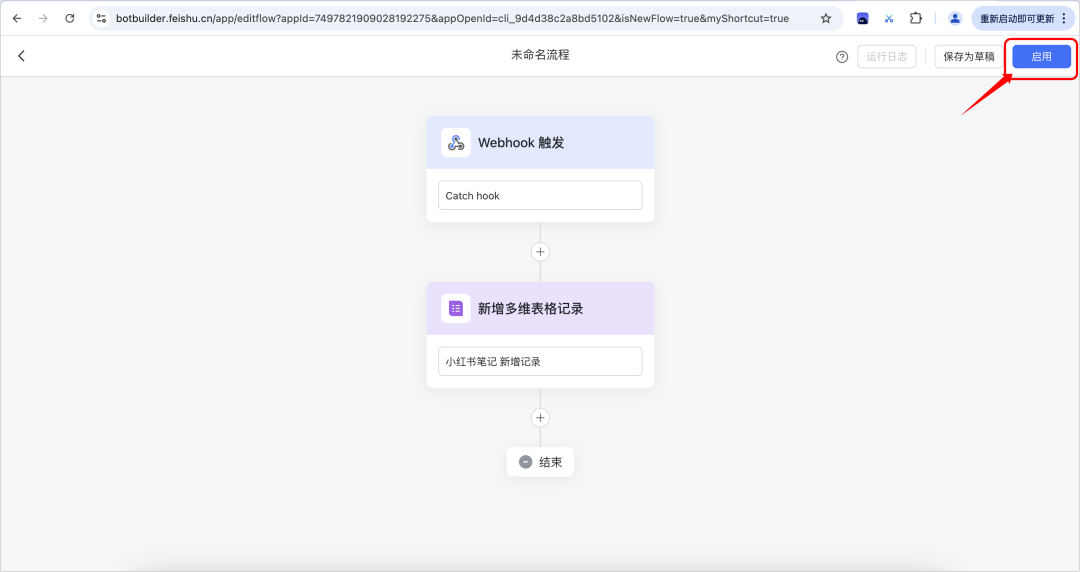This screenshot has width=1080, height=572.
Task: Click 保存为草稿 to save draft
Action: click(968, 57)
